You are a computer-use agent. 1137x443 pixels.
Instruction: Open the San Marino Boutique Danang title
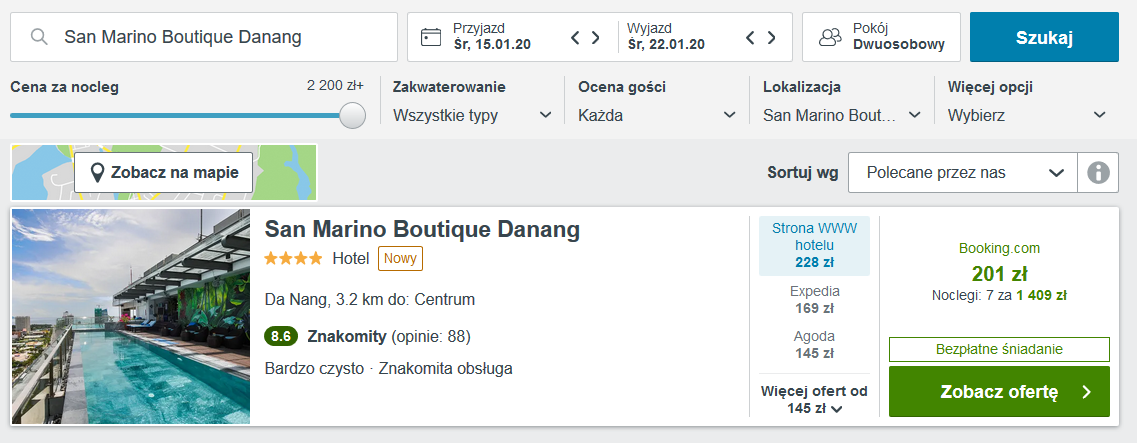point(422,229)
